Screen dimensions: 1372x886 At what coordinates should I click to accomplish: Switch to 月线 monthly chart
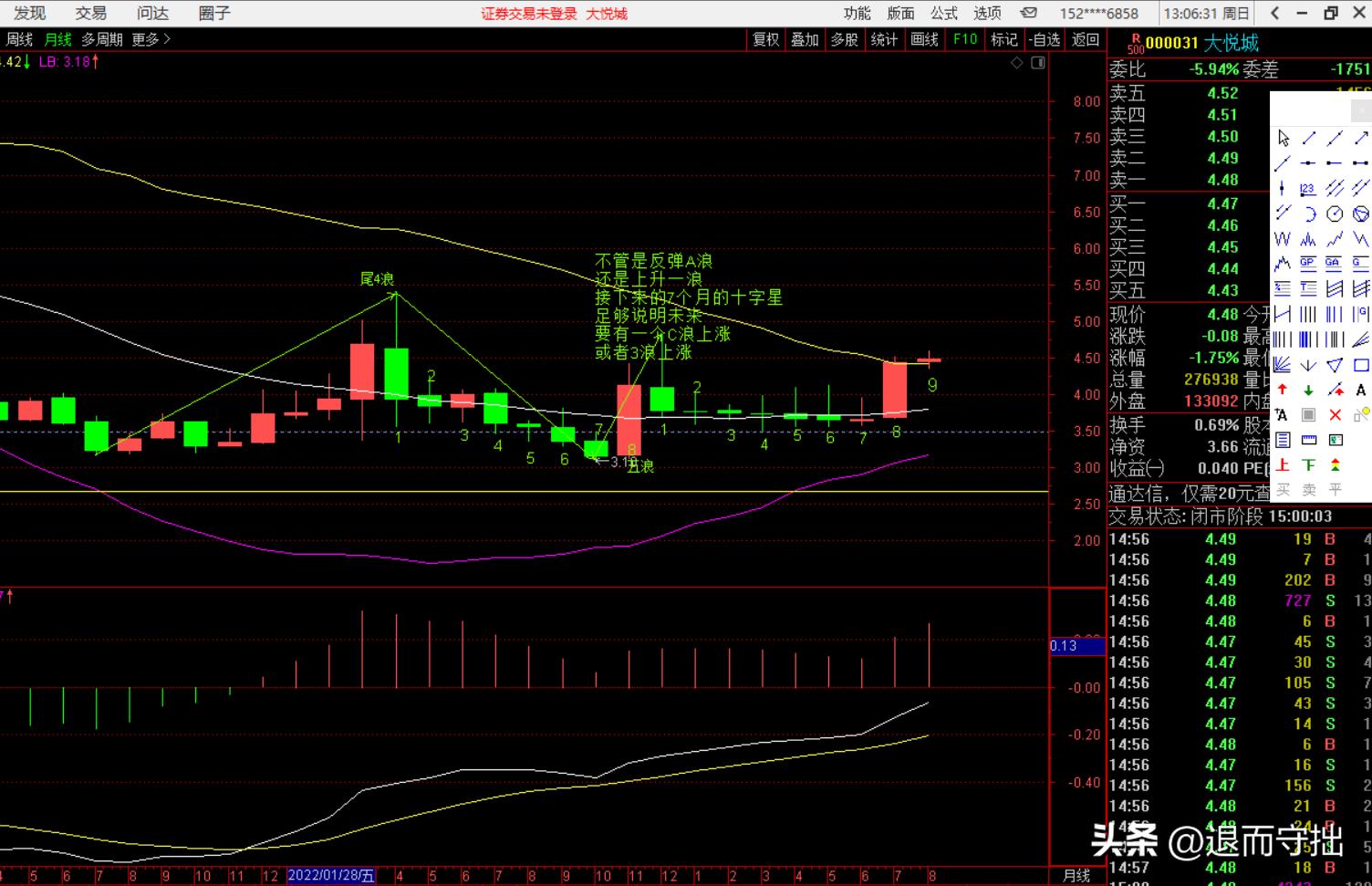(x=58, y=39)
